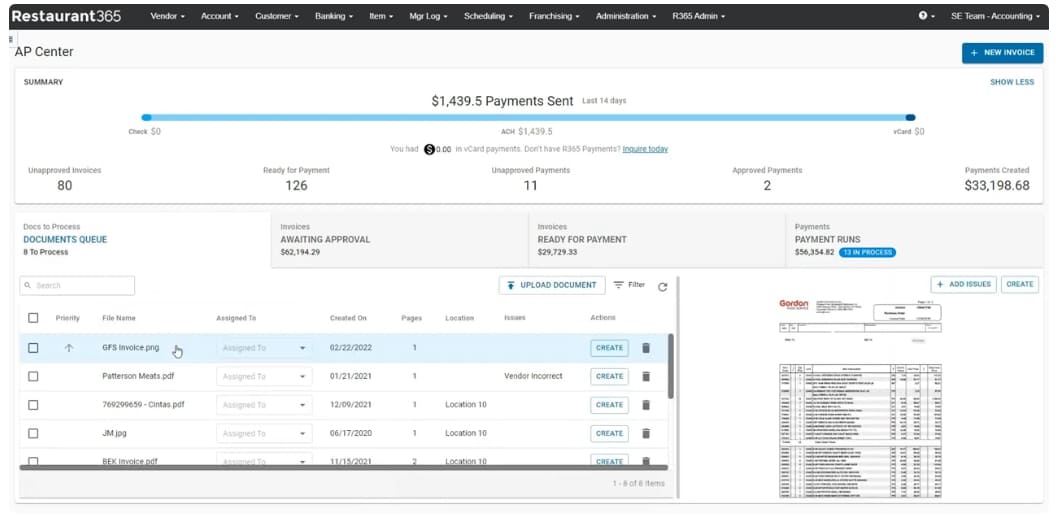Image resolution: width=1056 pixels, height=515 pixels.
Task: Open the Mgr Log menu
Action: point(428,16)
